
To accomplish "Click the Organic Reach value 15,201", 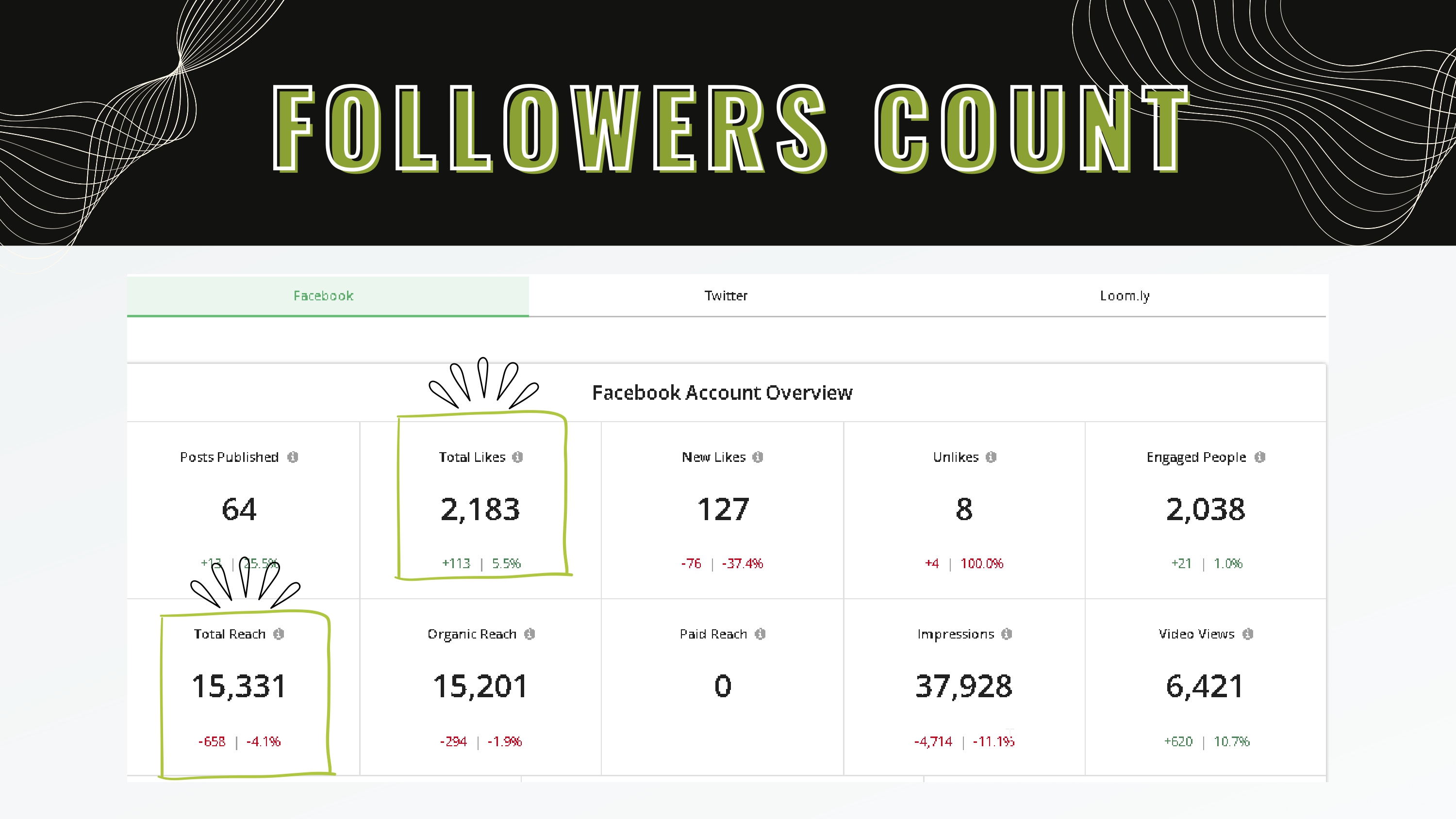I will 480,686.
